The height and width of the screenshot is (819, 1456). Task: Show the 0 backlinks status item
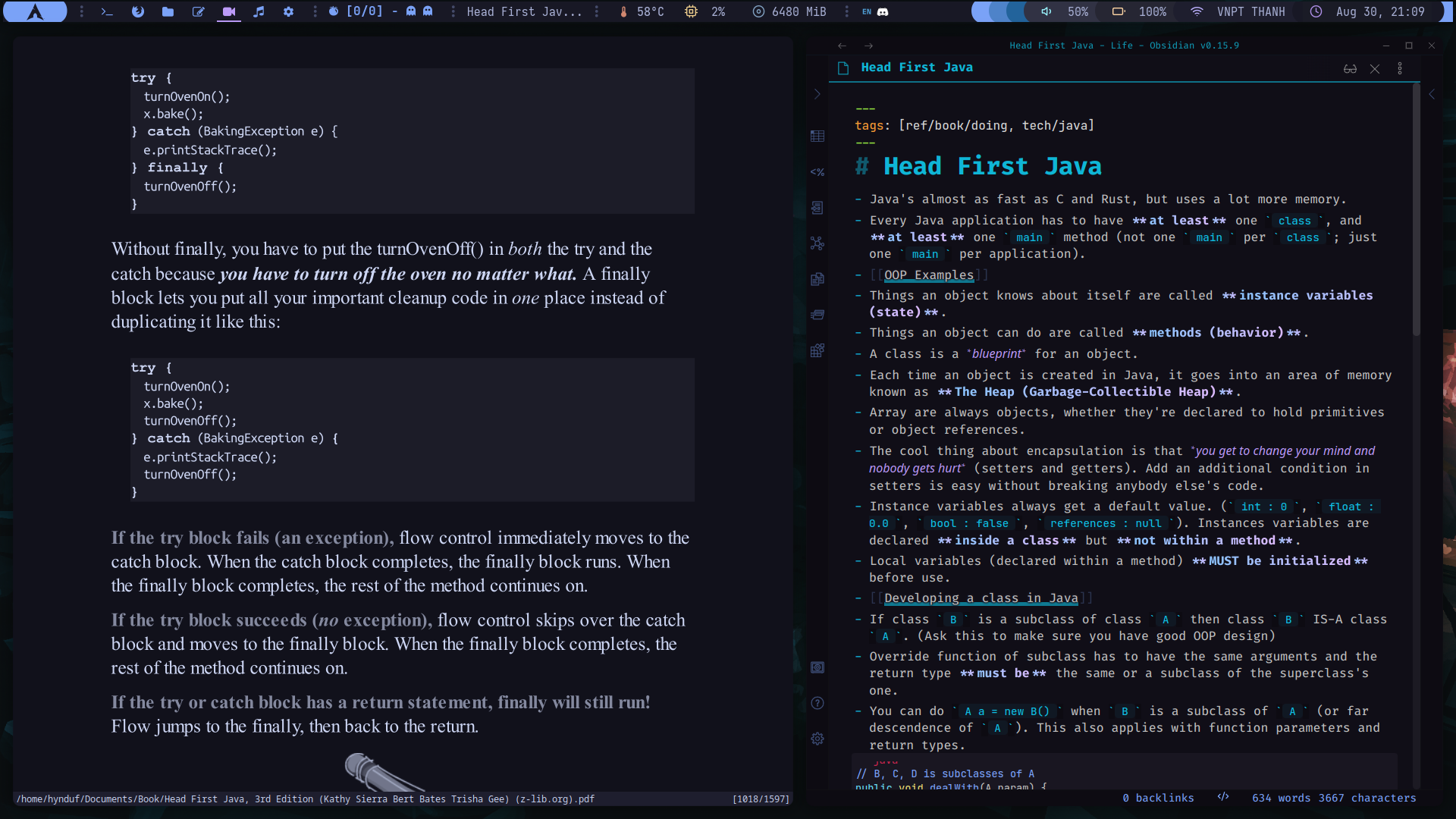[1158, 798]
